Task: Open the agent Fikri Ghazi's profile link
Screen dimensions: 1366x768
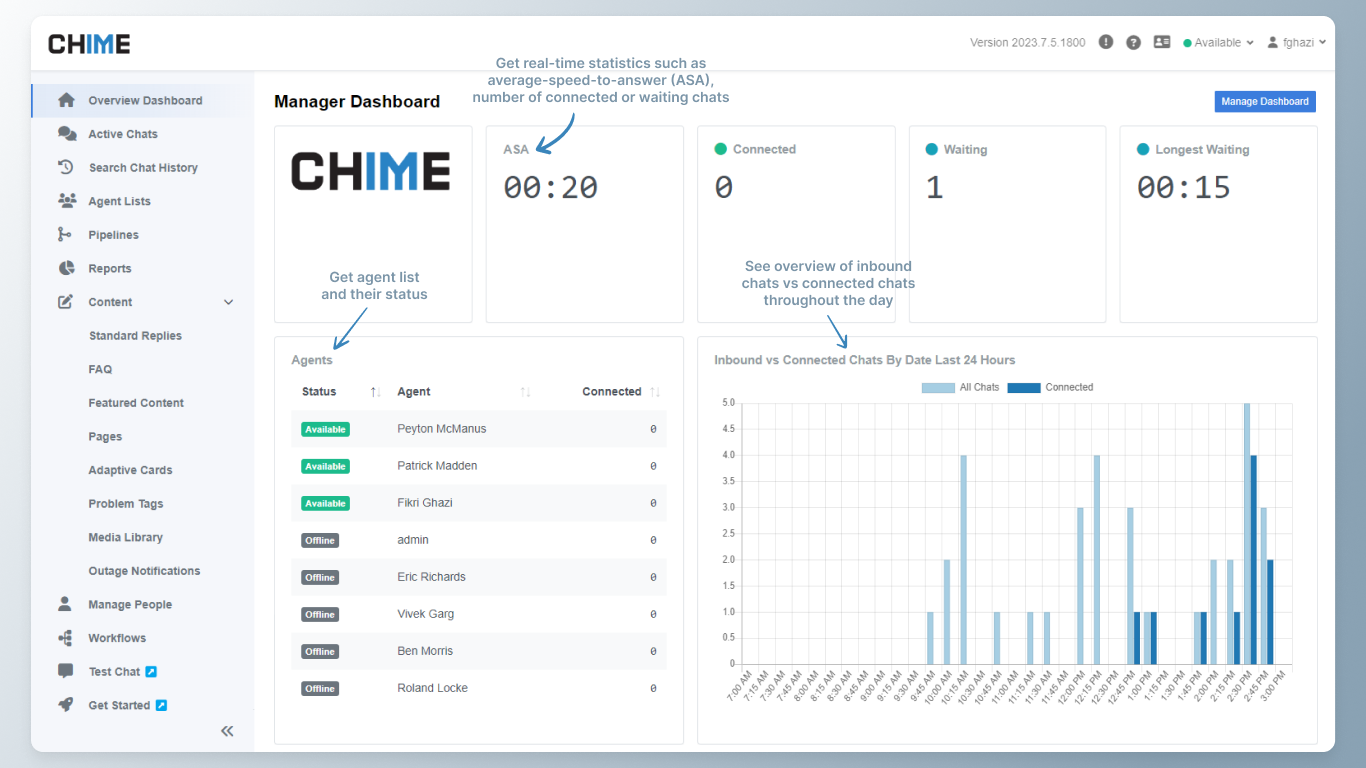Action: point(424,502)
